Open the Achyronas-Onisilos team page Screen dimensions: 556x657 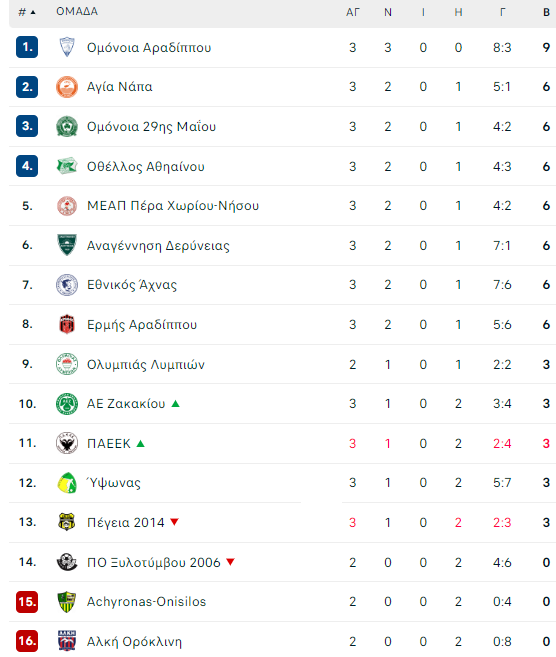146,601
